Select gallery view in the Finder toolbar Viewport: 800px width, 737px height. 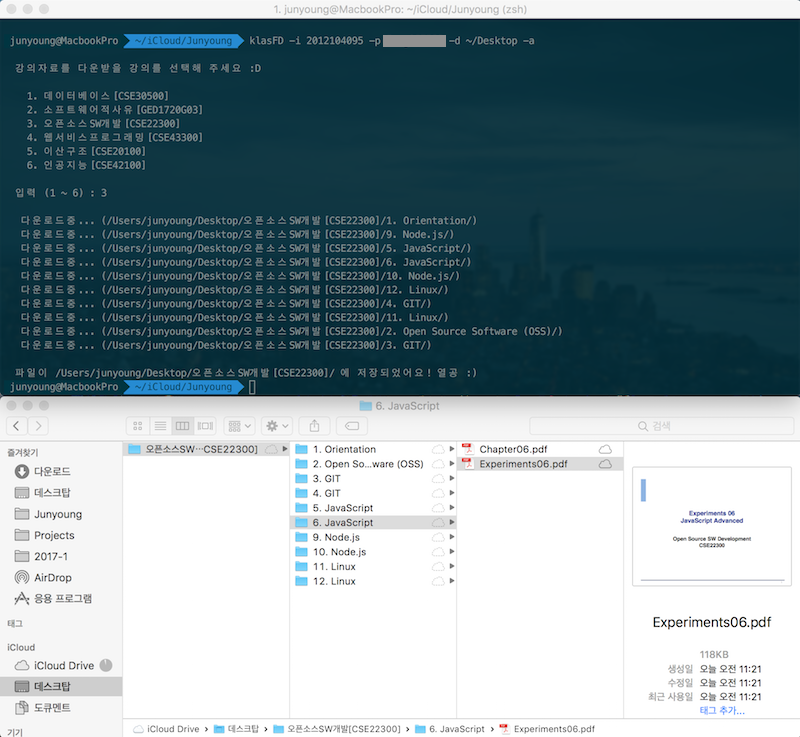[x=204, y=426]
